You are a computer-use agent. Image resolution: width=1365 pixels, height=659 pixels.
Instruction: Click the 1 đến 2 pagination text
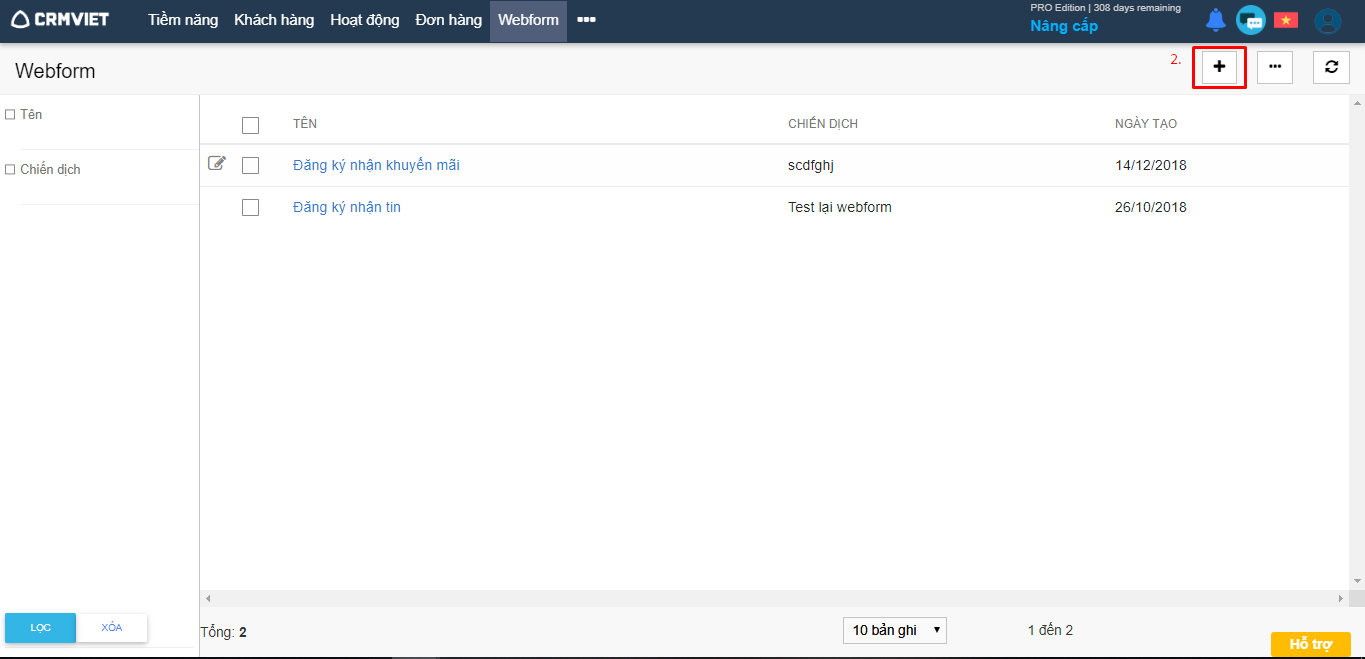pos(1050,630)
